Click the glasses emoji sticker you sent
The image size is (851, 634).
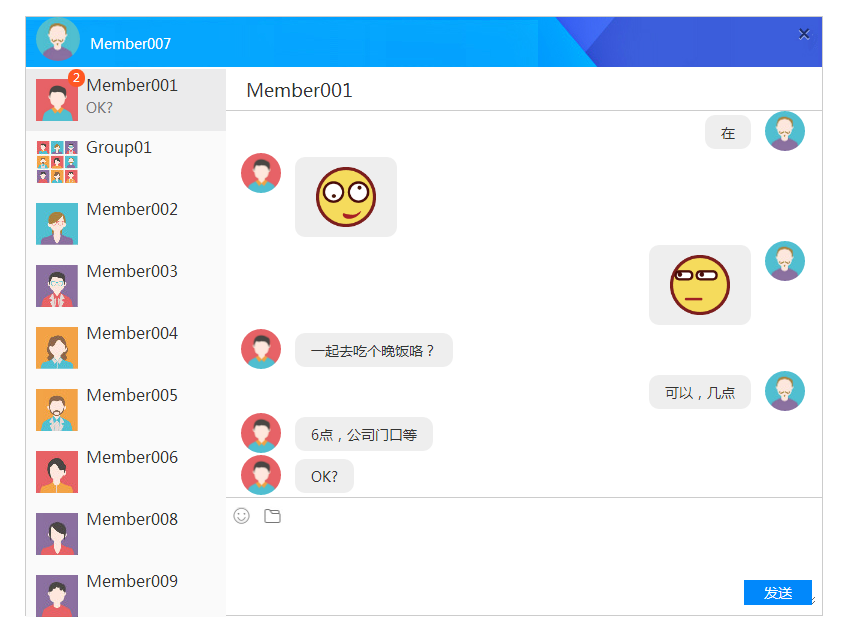(x=699, y=284)
